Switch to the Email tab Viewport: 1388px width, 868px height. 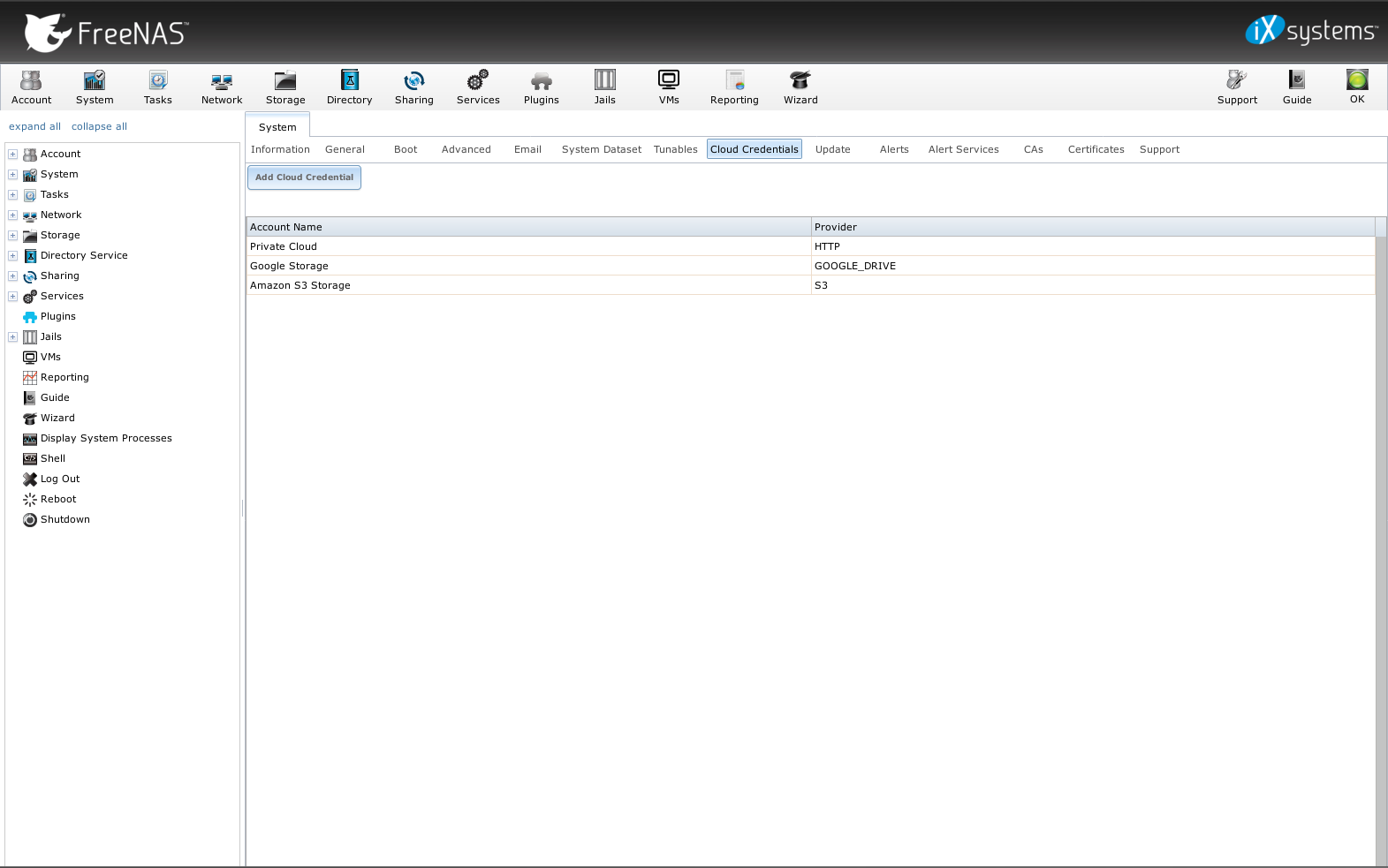tap(527, 149)
